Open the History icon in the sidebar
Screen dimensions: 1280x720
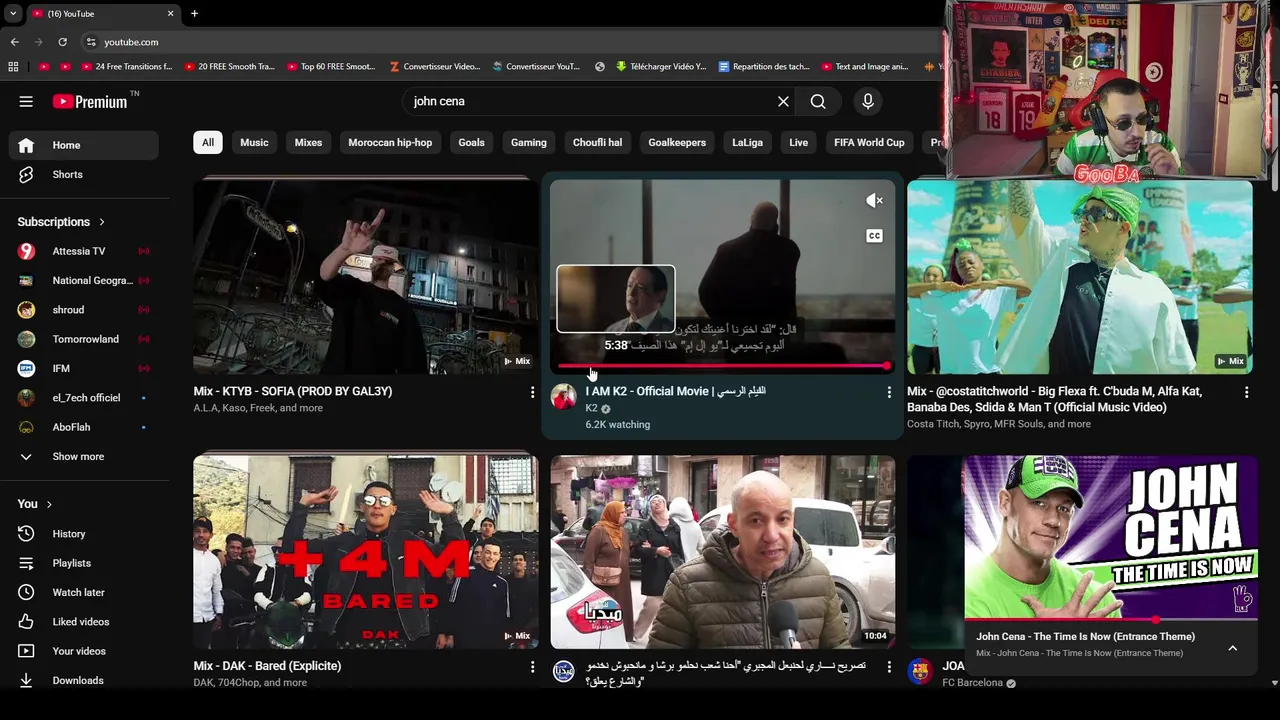pyautogui.click(x=26, y=534)
